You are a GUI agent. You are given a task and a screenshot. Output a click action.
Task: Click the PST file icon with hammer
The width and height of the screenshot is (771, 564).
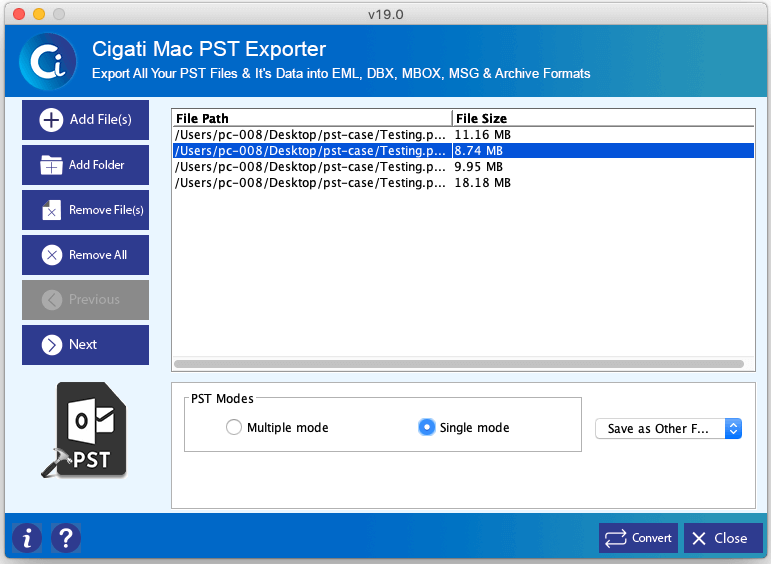pos(85,430)
